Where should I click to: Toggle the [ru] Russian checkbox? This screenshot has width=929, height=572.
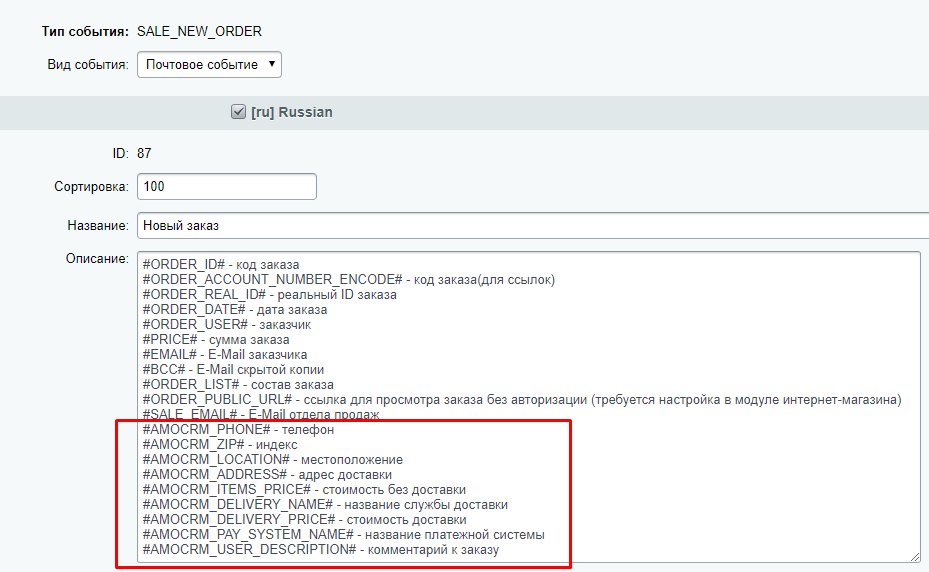238,113
